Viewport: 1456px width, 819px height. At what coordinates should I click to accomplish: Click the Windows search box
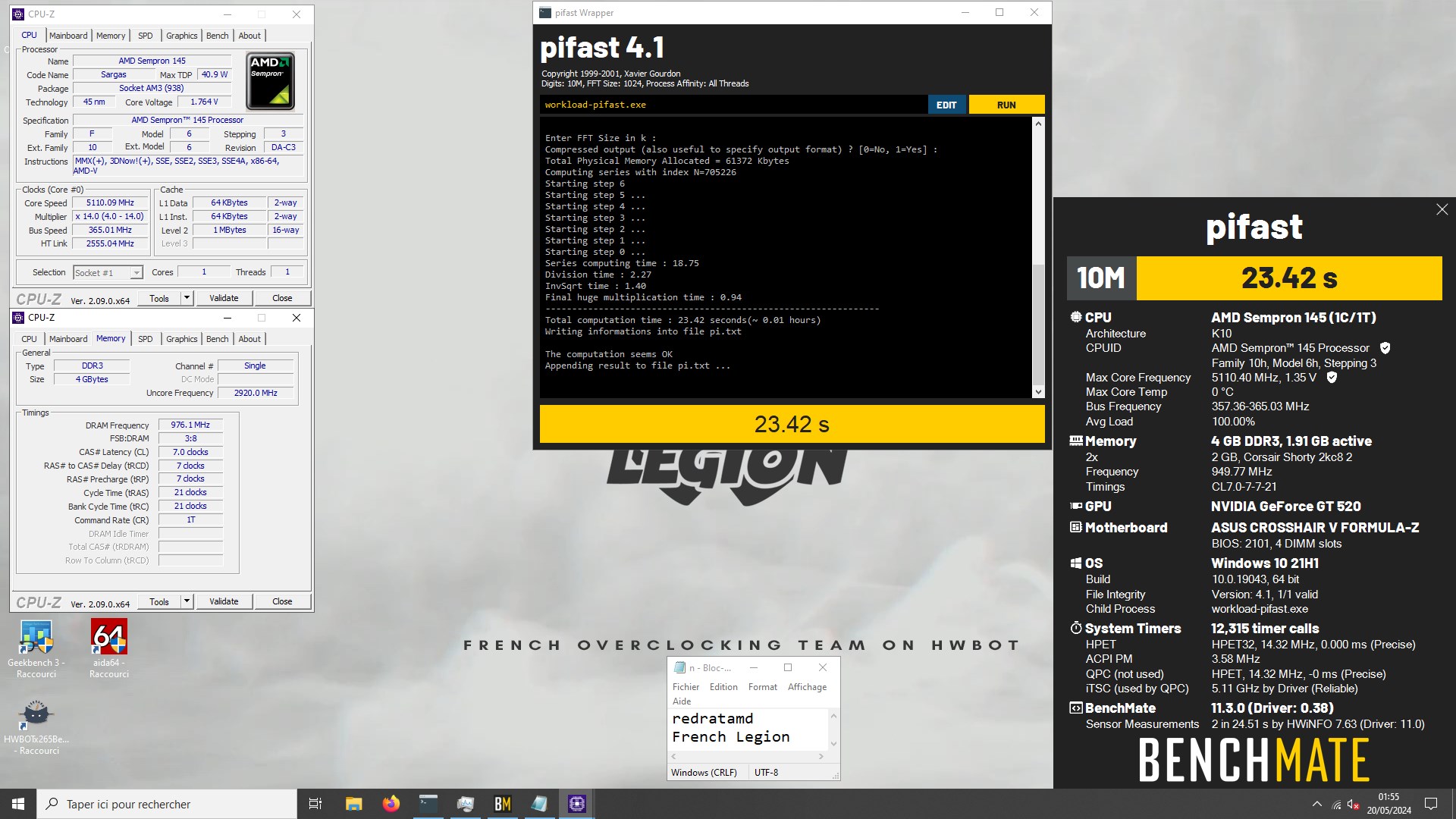(167, 804)
